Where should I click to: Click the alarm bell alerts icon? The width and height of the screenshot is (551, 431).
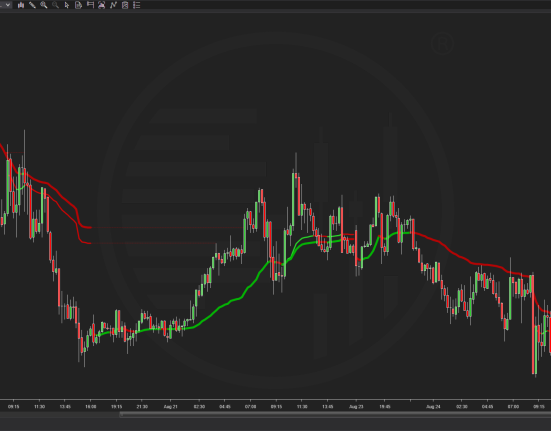coord(102,5)
